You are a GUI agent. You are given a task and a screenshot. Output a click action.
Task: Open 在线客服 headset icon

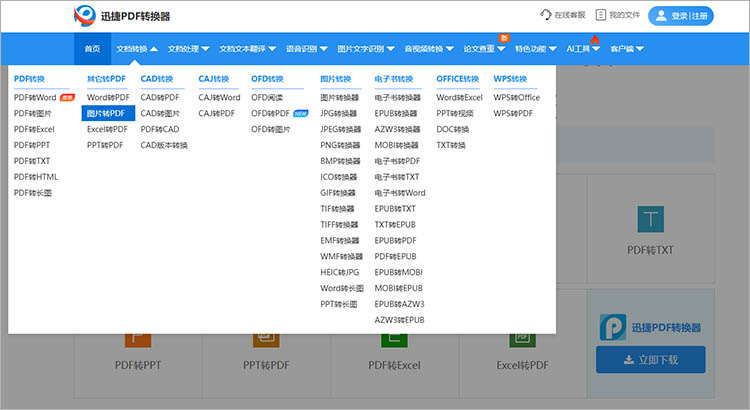[x=546, y=15]
